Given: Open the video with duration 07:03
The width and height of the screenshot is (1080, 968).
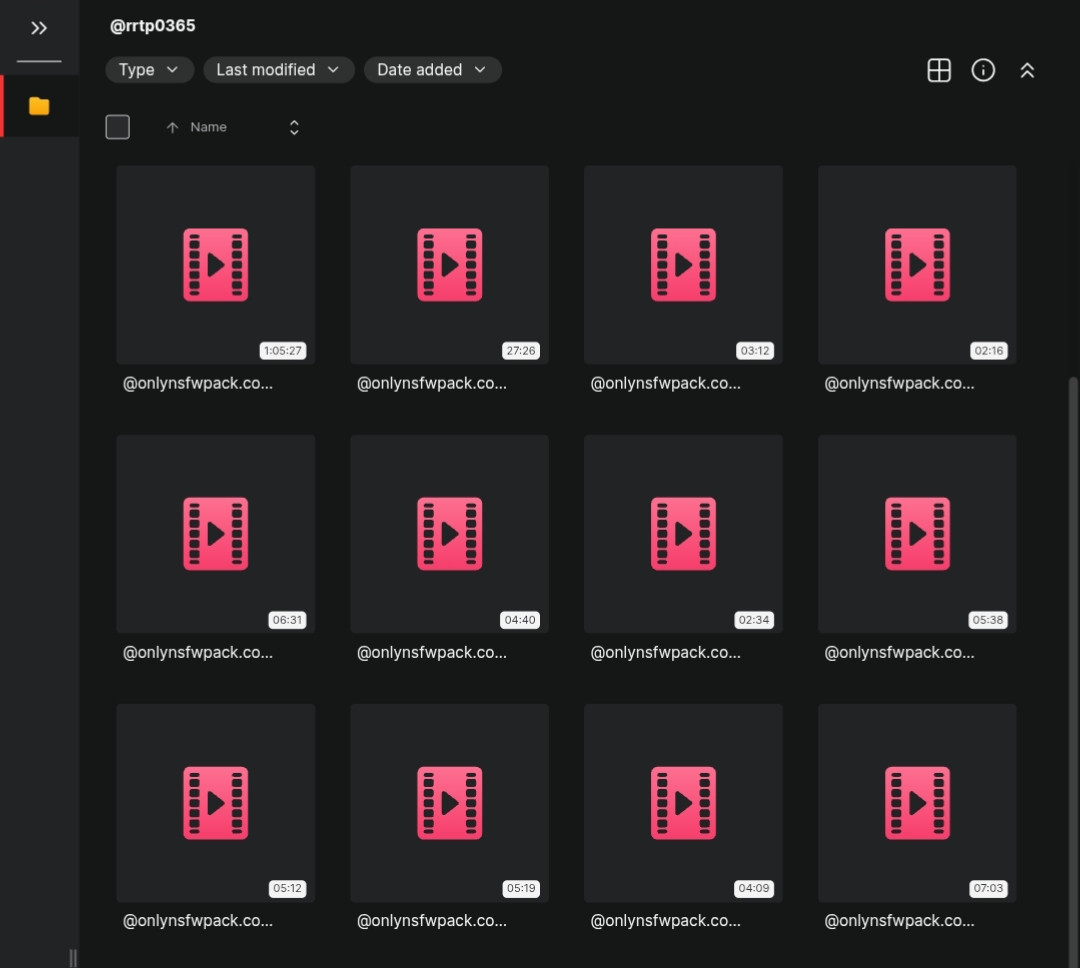Looking at the screenshot, I should pyautogui.click(x=917, y=803).
